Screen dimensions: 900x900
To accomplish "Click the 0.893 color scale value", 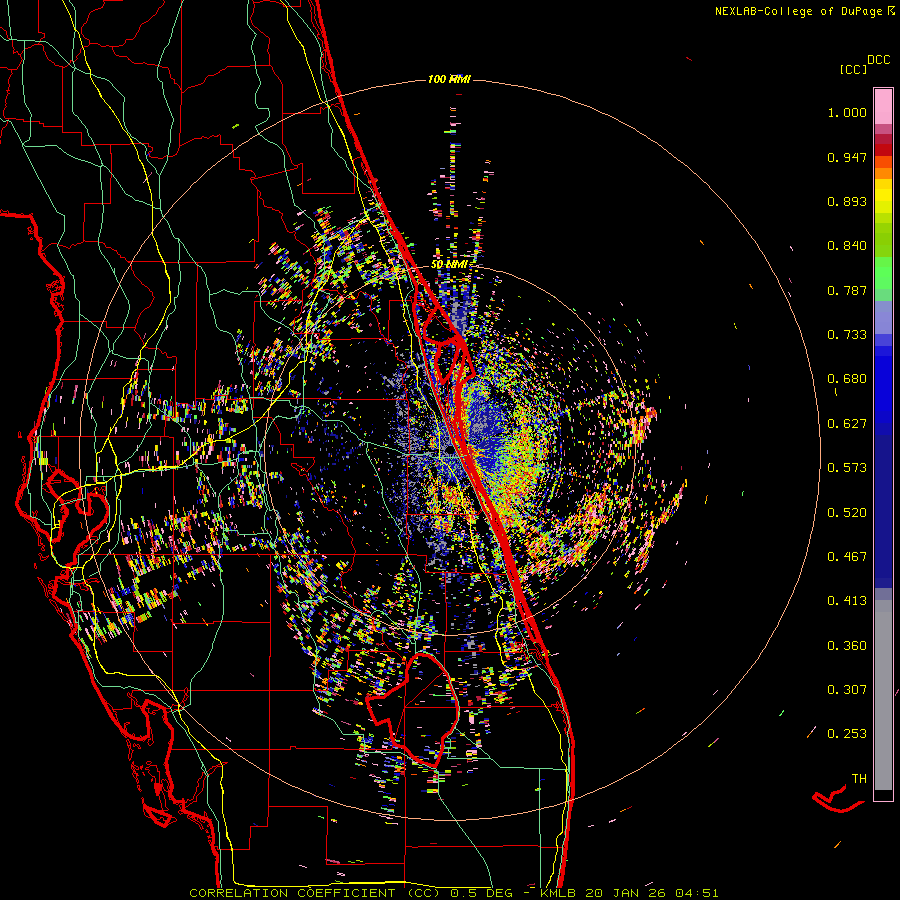I will 847,201.
